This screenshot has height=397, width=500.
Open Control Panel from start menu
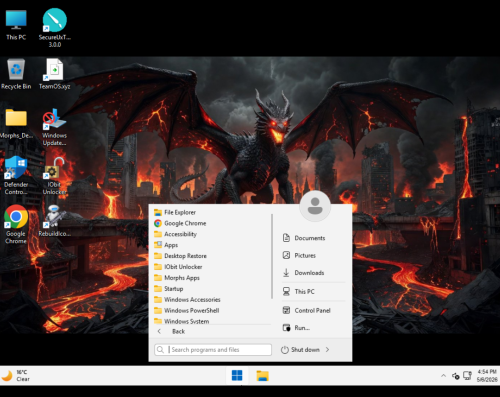tap(313, 310)
